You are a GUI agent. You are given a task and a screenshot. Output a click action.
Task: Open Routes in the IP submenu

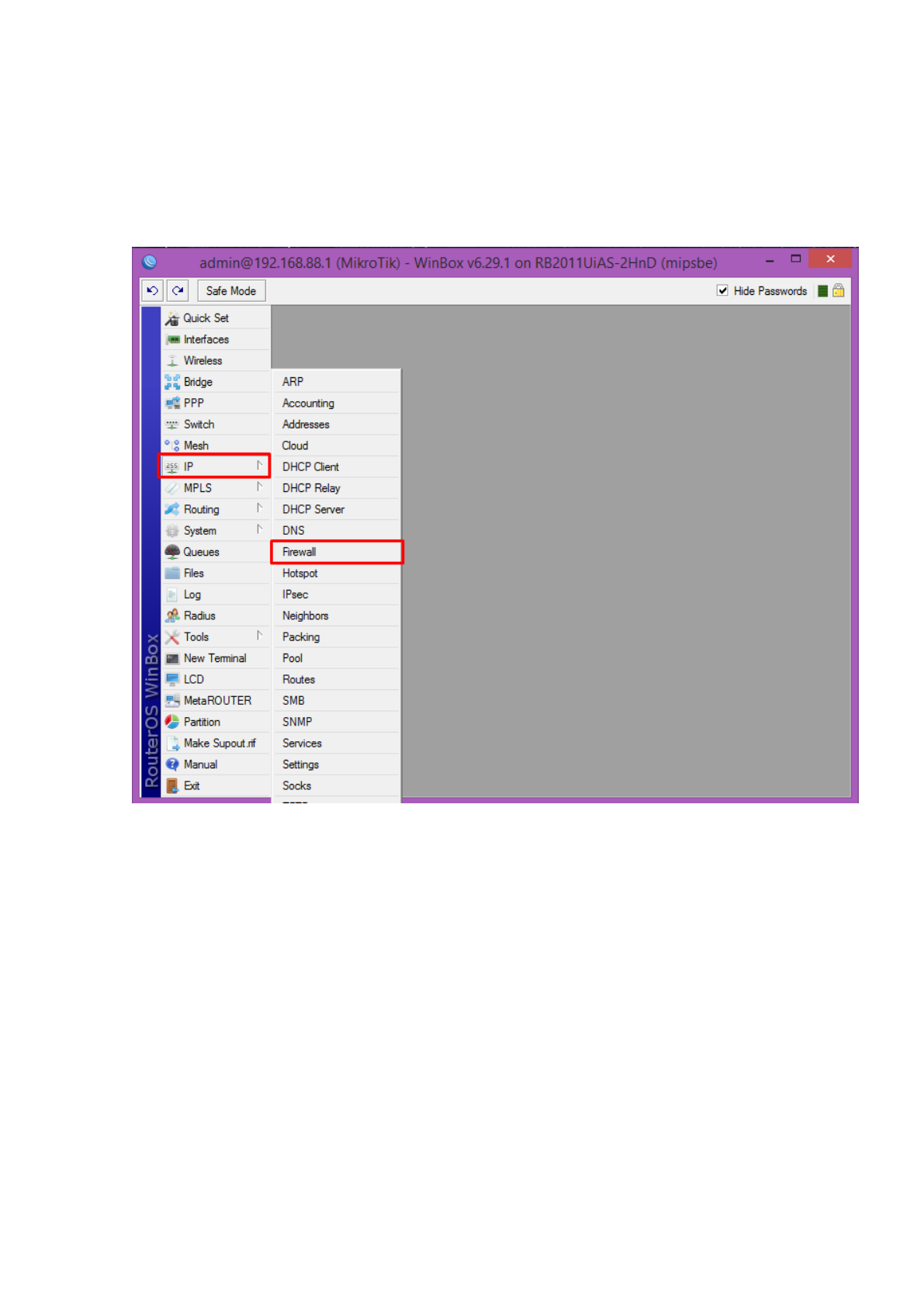337,679
